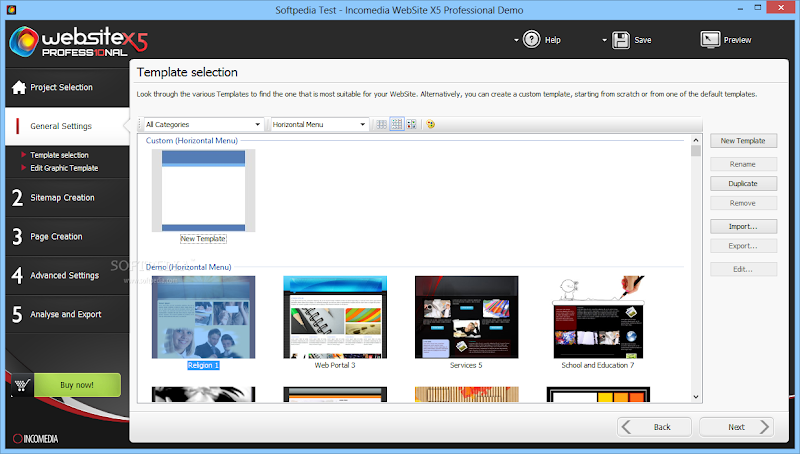Click the School and Education 7 label

[597, 365]
